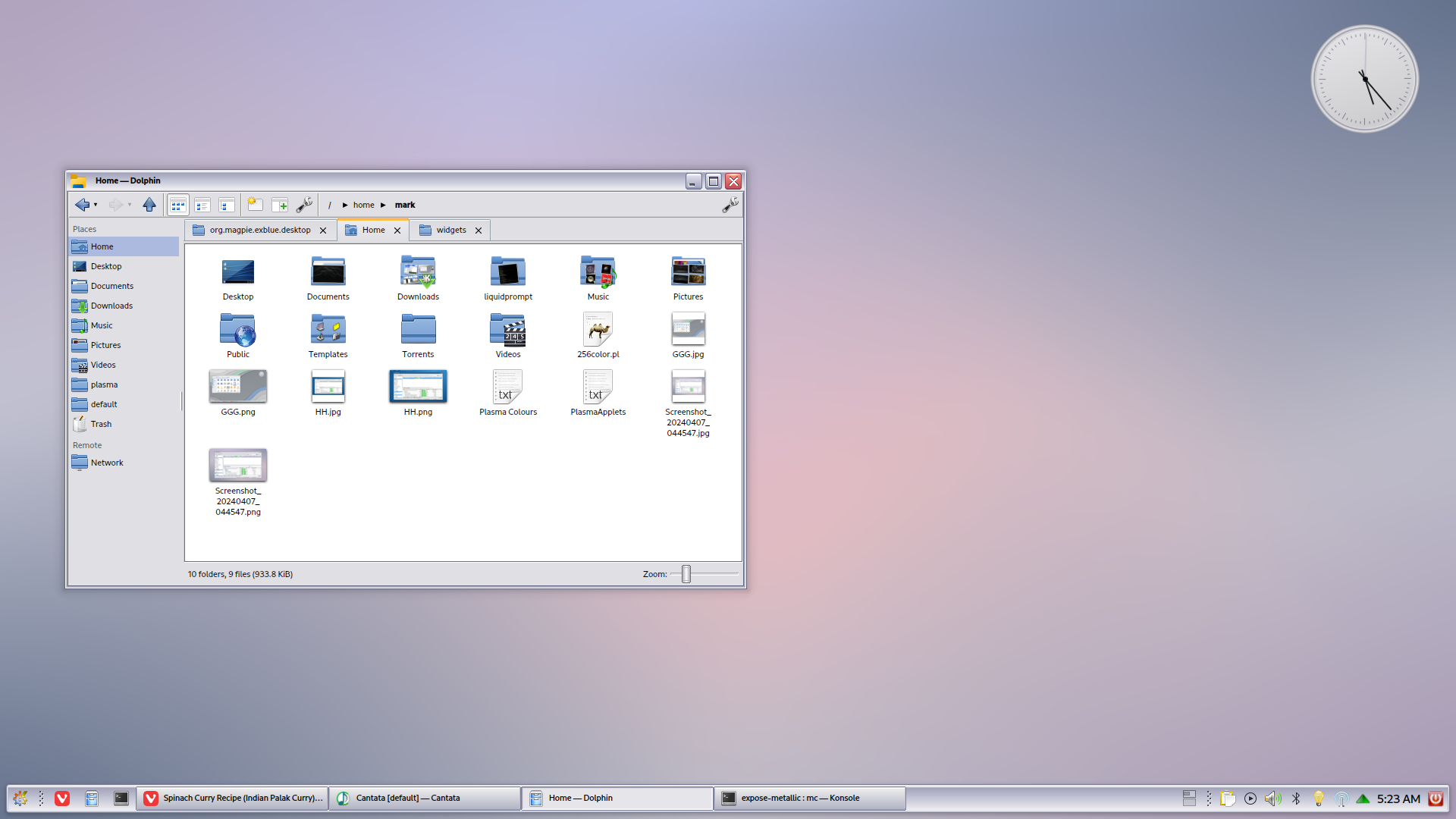The width and height of the screenshot is (1456, 819).
Task: Expand the arrow before 'home' in breadcrumb
Action: (345, 205)
